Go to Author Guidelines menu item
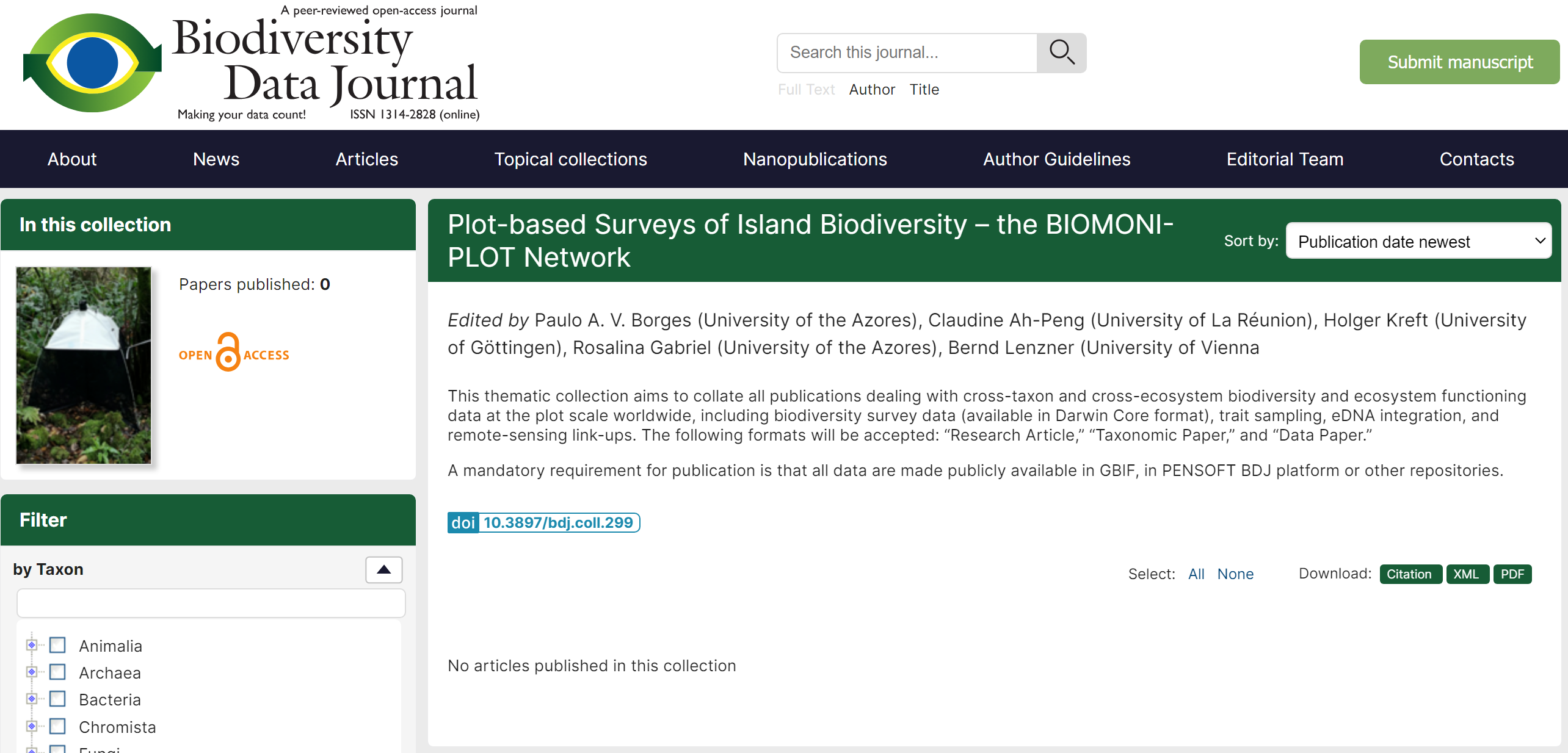Viewport: 1568px width, 753px height. click(1056, 159)
